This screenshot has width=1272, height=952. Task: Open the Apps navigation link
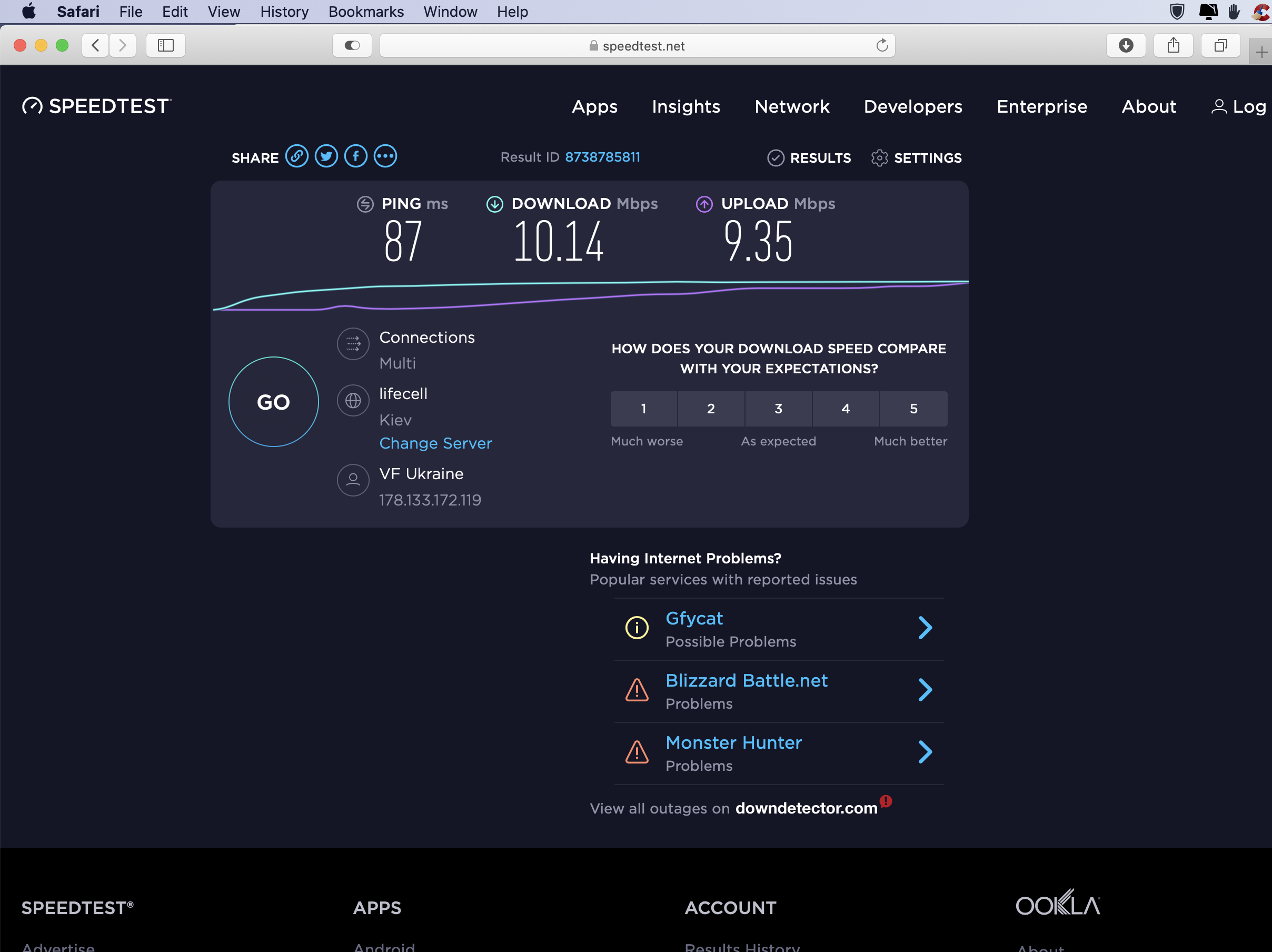point(594,106)
